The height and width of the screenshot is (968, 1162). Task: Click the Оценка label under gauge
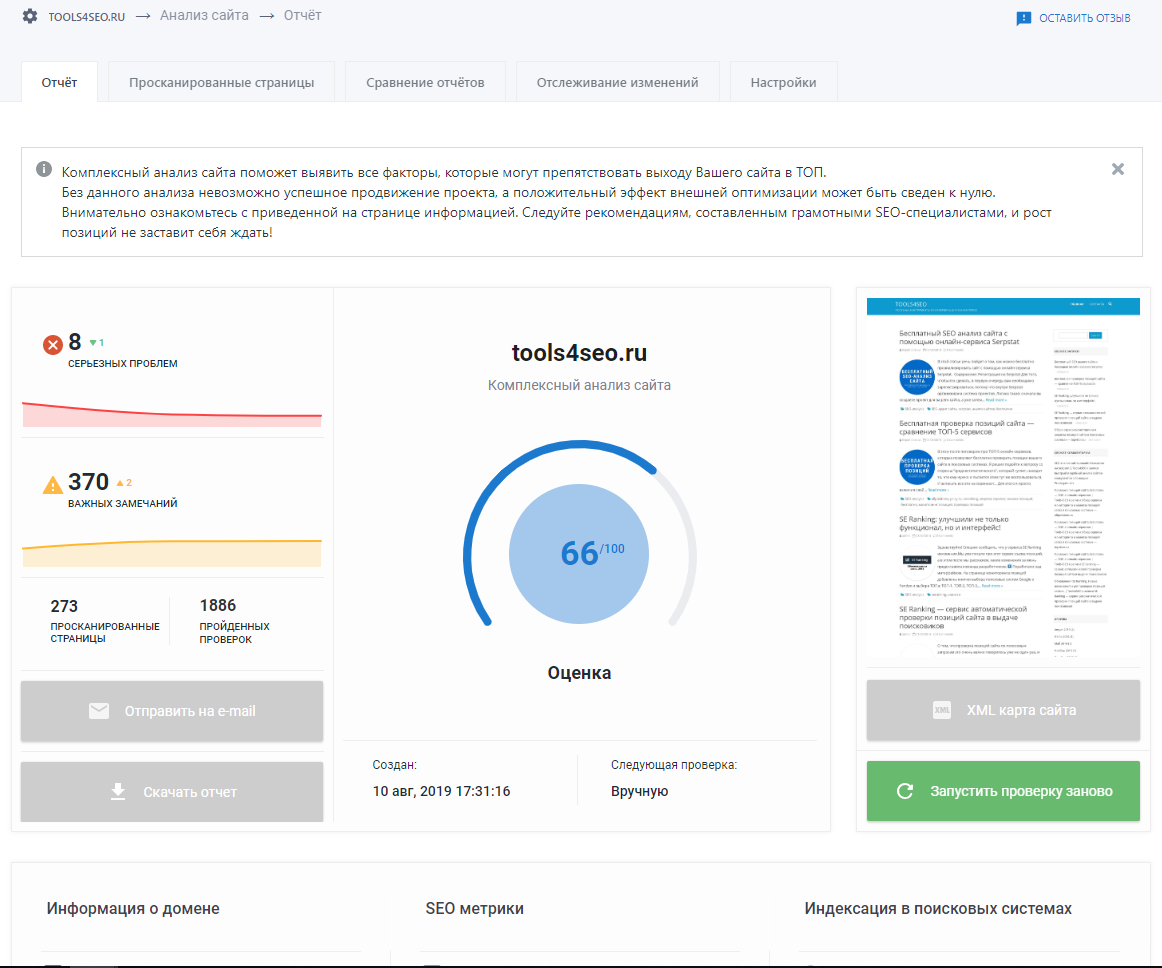tap(579, 673)
